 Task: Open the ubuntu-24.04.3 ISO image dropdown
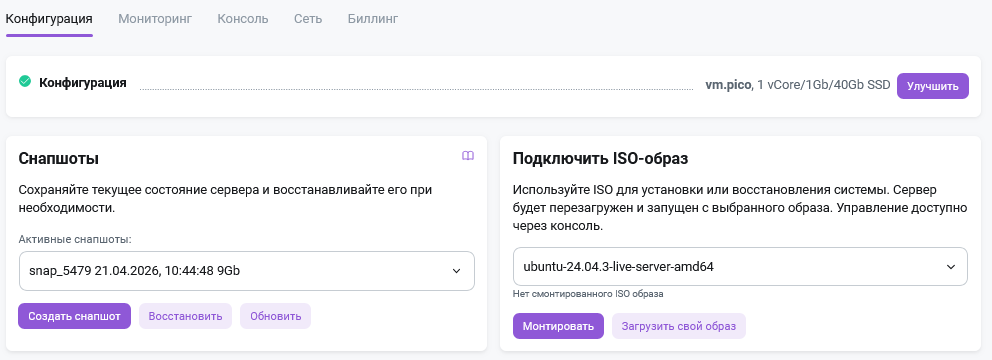(740, 266)
